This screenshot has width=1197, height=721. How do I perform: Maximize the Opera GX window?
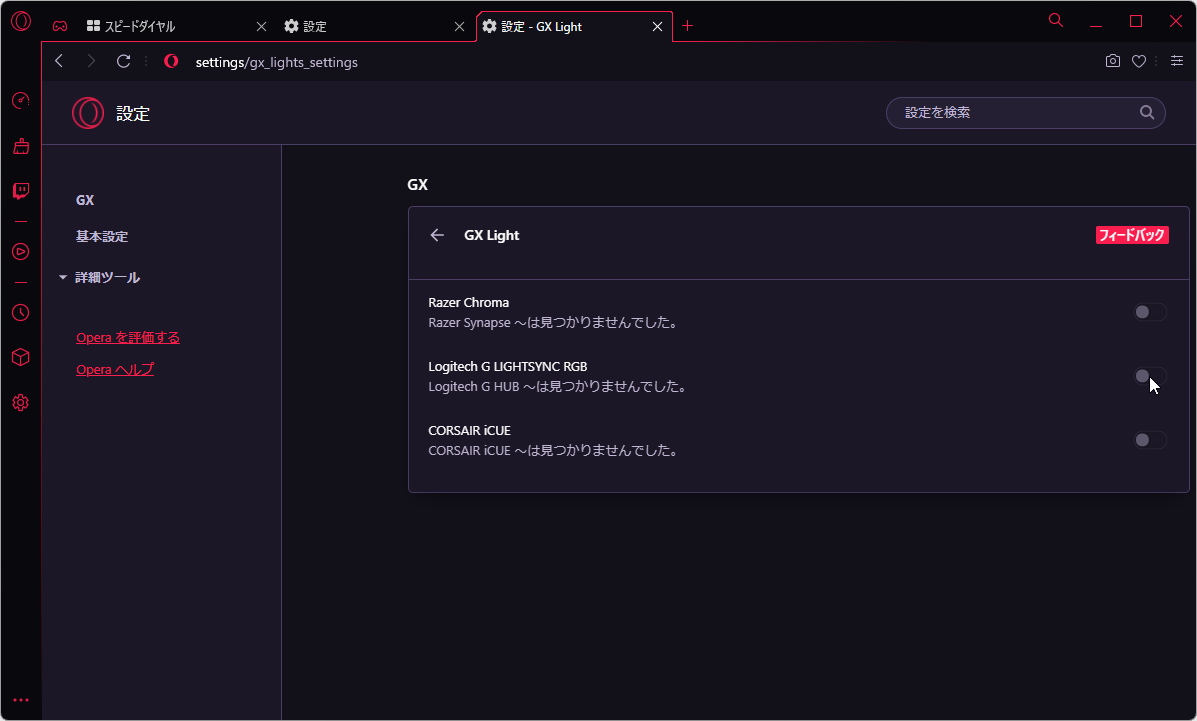pos(1136,21)
